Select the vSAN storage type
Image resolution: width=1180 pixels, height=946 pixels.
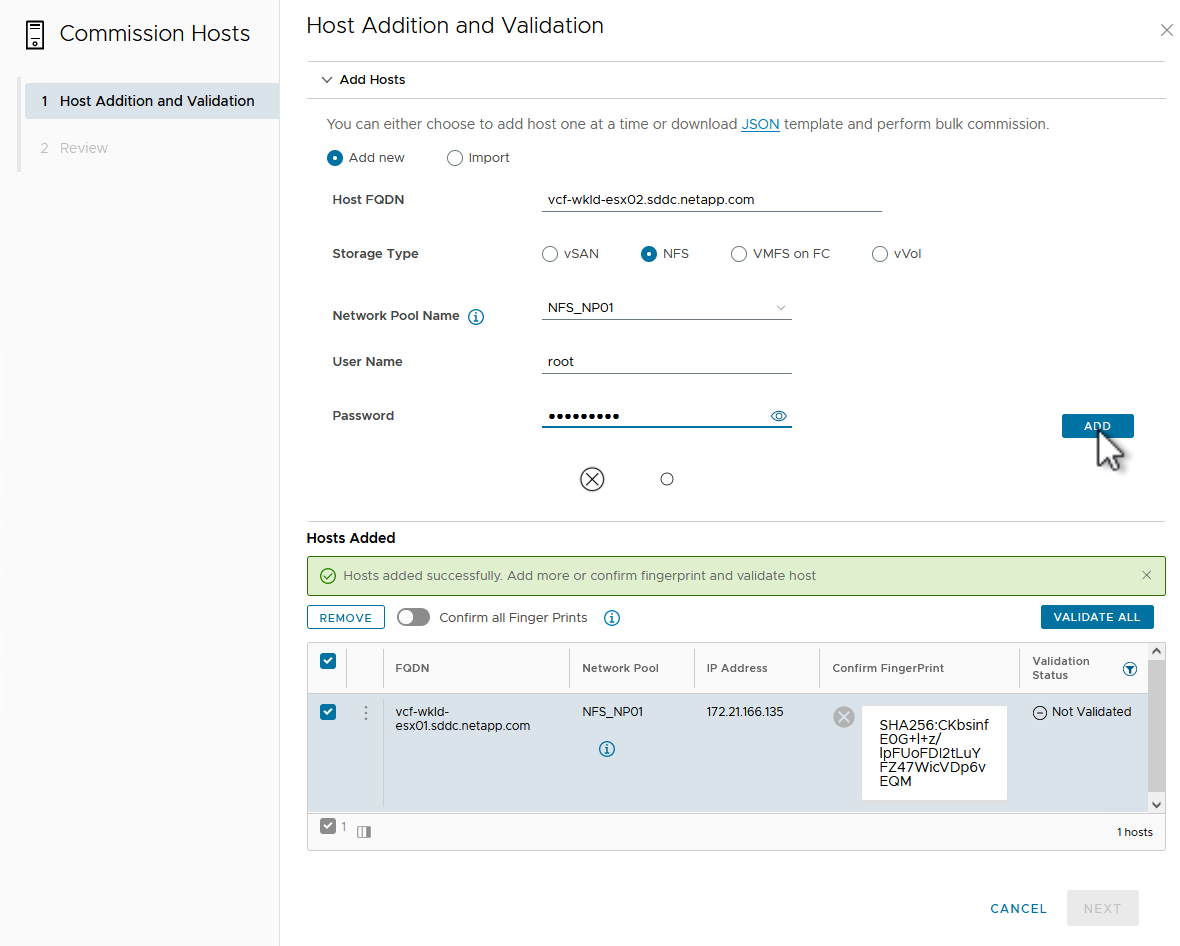(x=550, y=254)
